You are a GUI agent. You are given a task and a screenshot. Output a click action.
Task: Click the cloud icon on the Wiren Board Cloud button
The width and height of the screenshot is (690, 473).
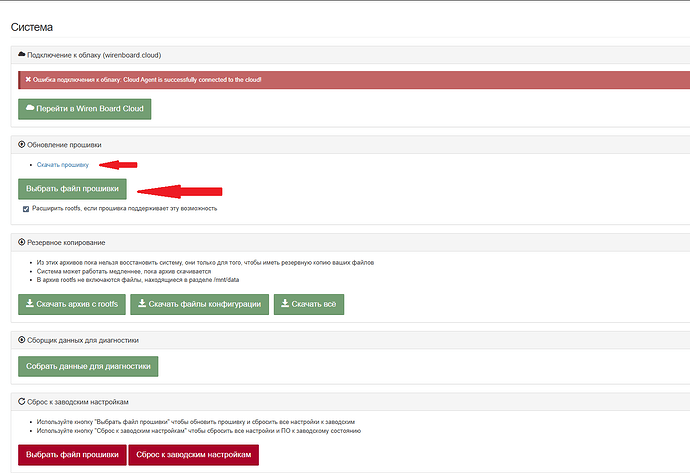[x=31, y=108]
